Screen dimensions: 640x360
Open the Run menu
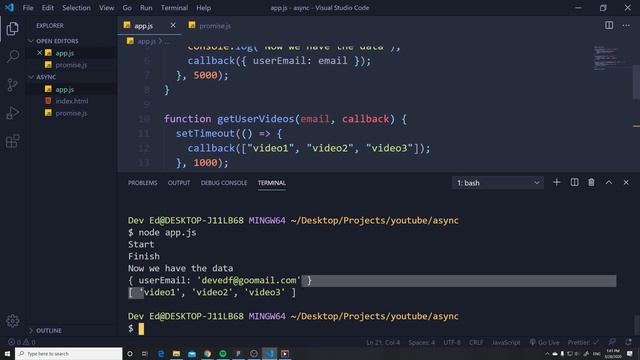146,8
